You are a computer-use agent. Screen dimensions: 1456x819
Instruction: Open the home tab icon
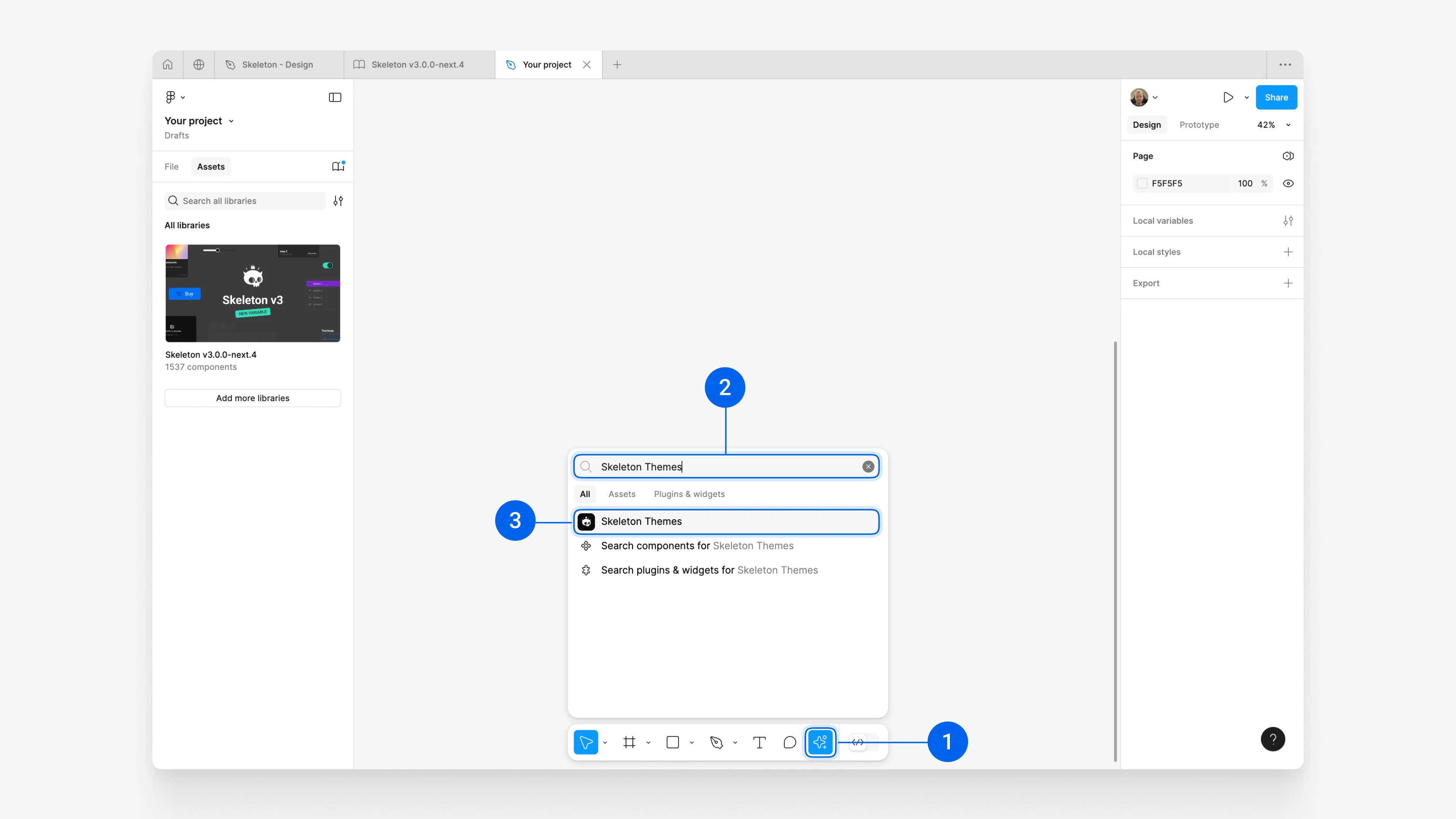coord(168,64)
